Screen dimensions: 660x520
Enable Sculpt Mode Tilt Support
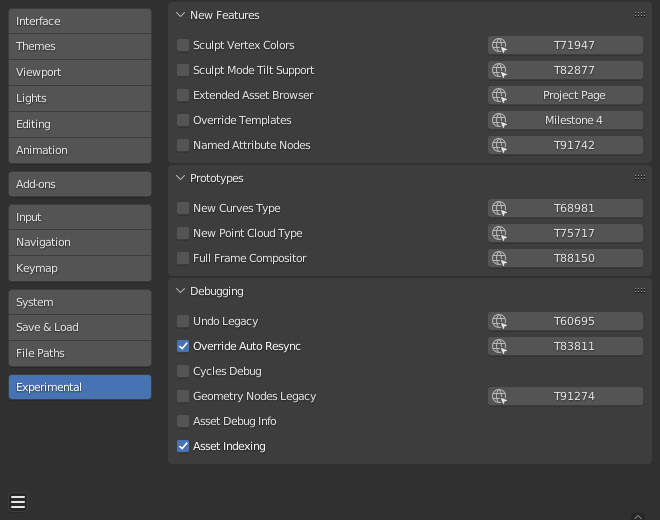[x=183, y=70]
